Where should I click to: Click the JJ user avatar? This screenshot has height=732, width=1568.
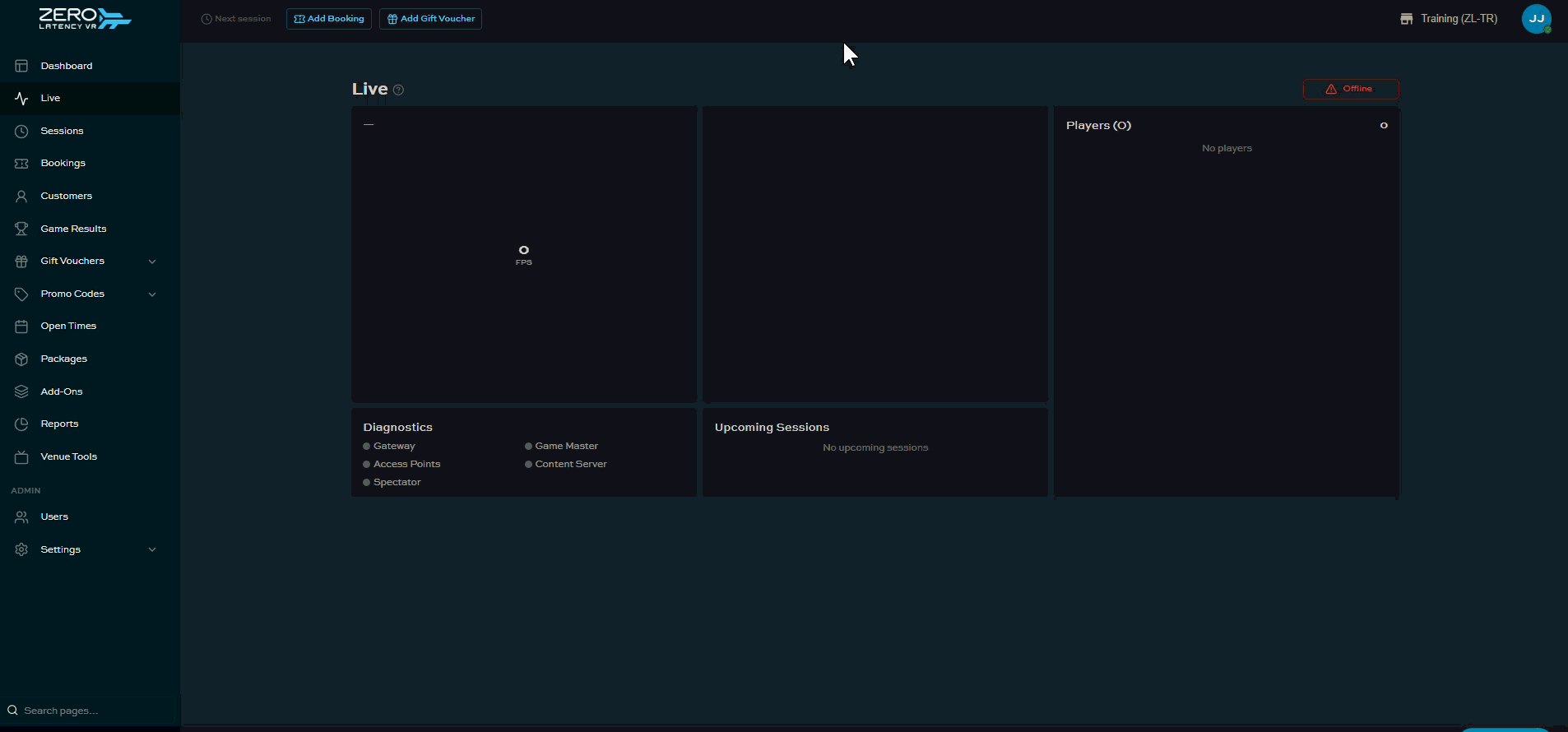[x=1536, y=19]
